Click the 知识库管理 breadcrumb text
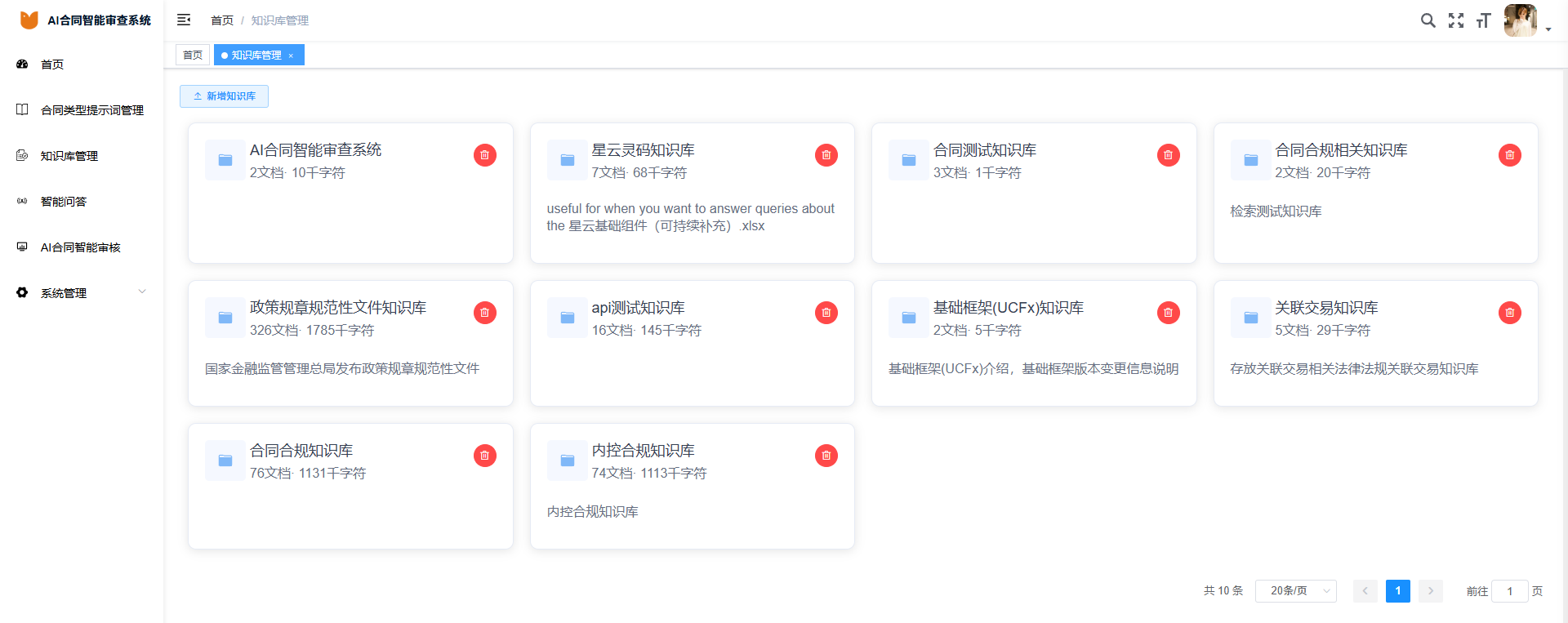The height and width of the screenshot is (623, 1568). point(279,20)
